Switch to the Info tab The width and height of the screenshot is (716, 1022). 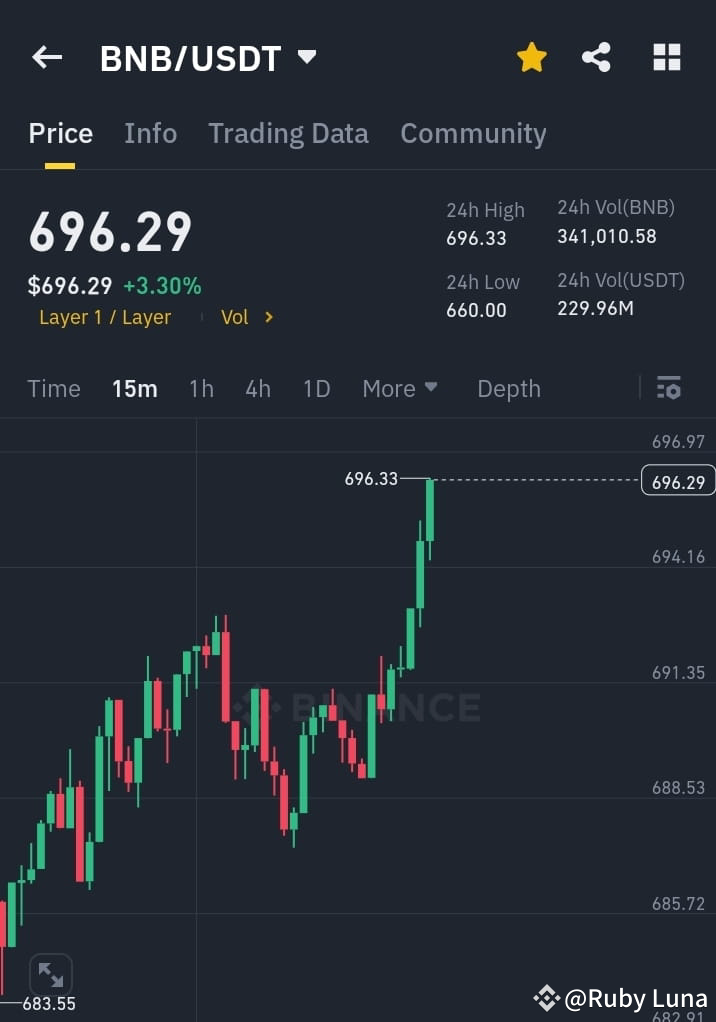[x=150, y=133]
